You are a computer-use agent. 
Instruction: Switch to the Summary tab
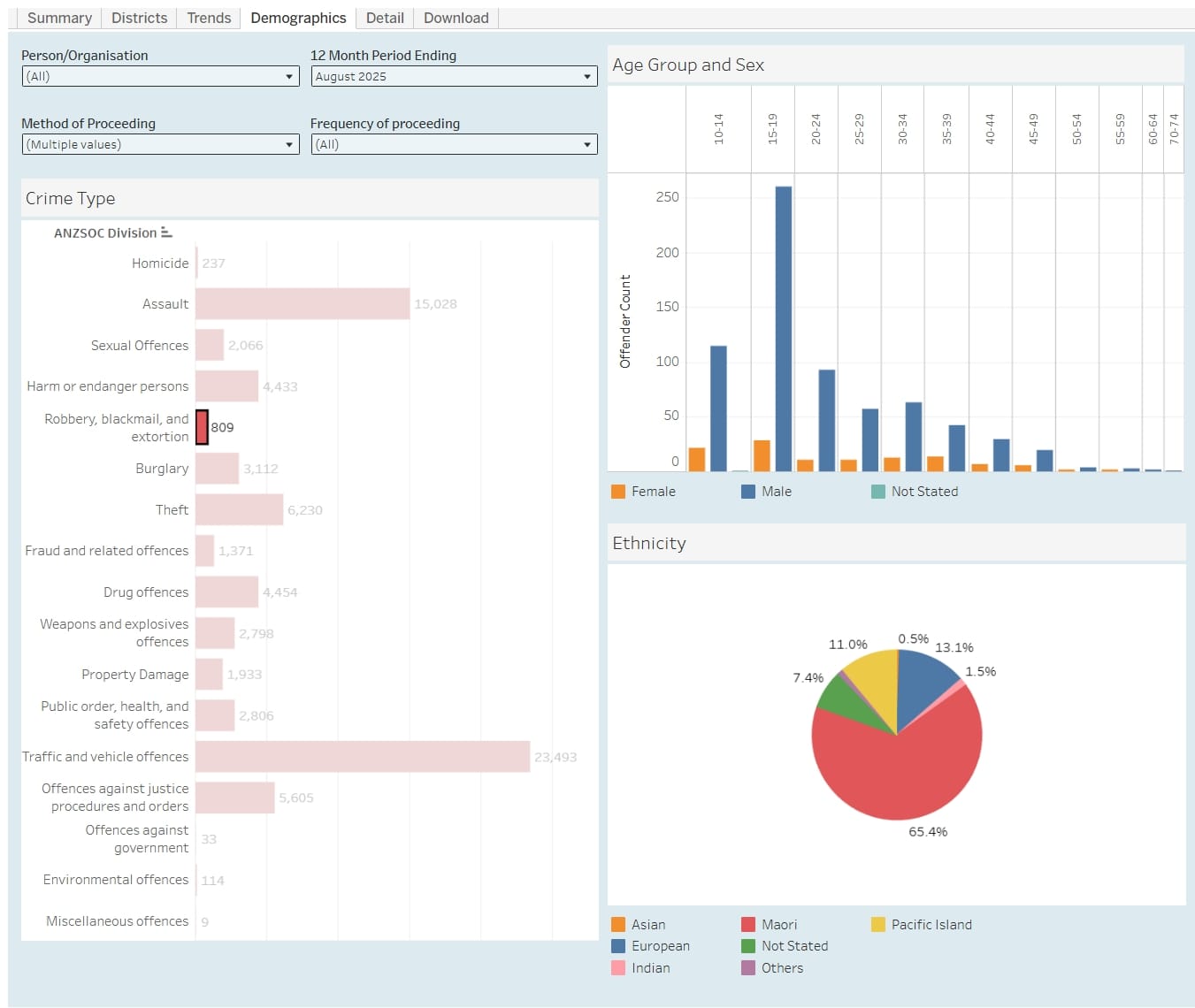[59, 18]
